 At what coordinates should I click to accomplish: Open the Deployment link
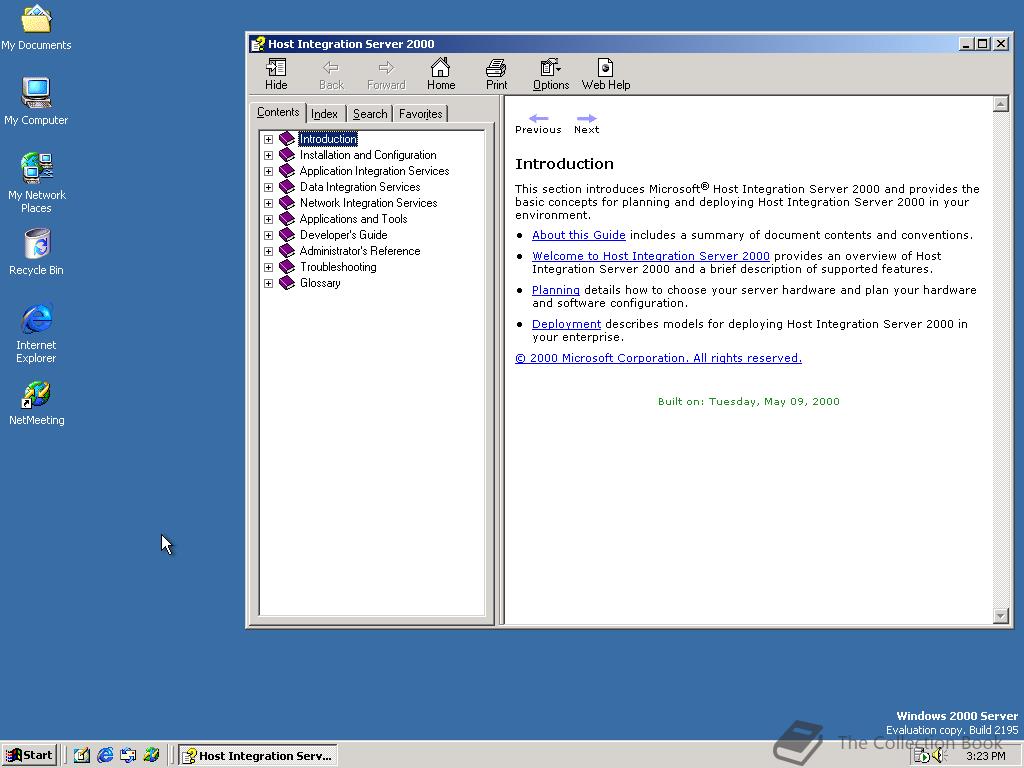click(x=566, y=324)
